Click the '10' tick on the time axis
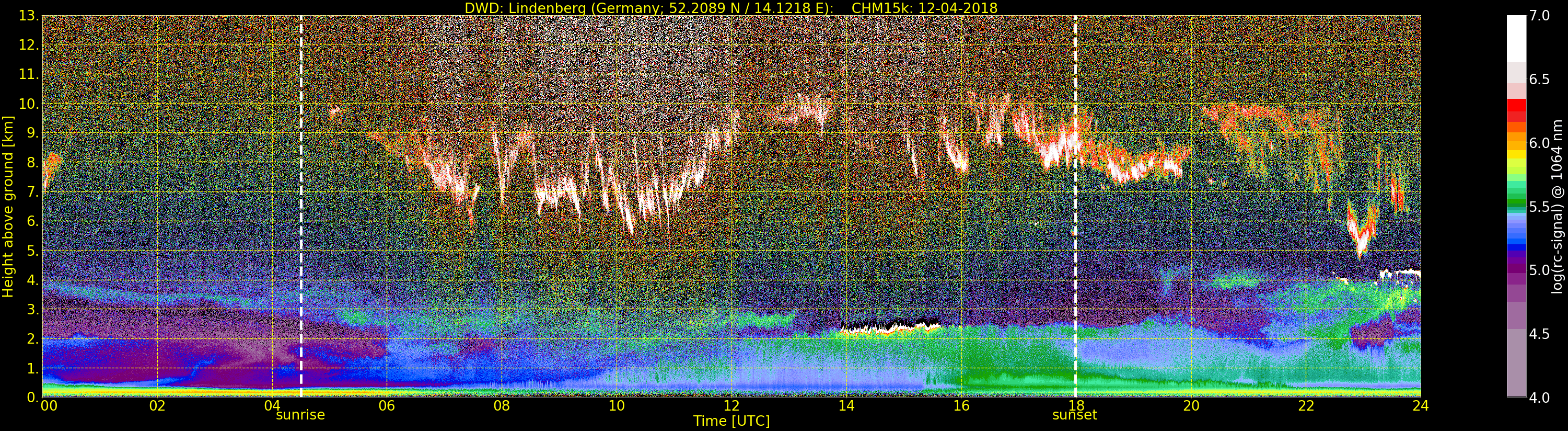This screenshot has height=431, width=1568. pos(617,405)
